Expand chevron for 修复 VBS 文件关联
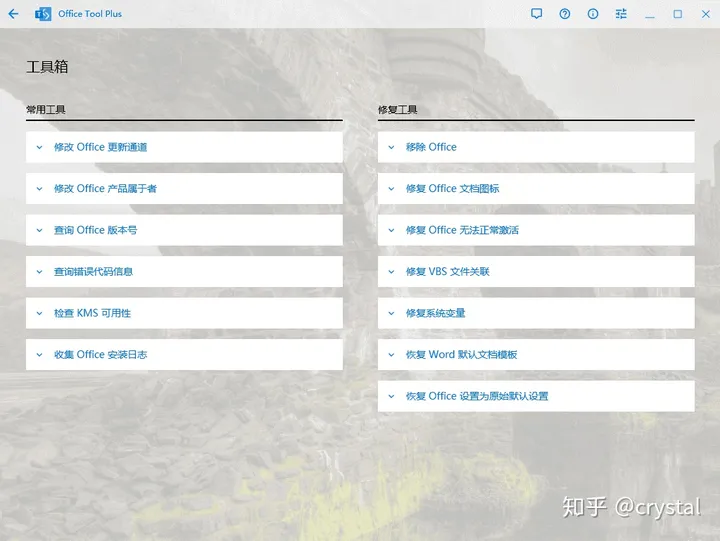 391,272
